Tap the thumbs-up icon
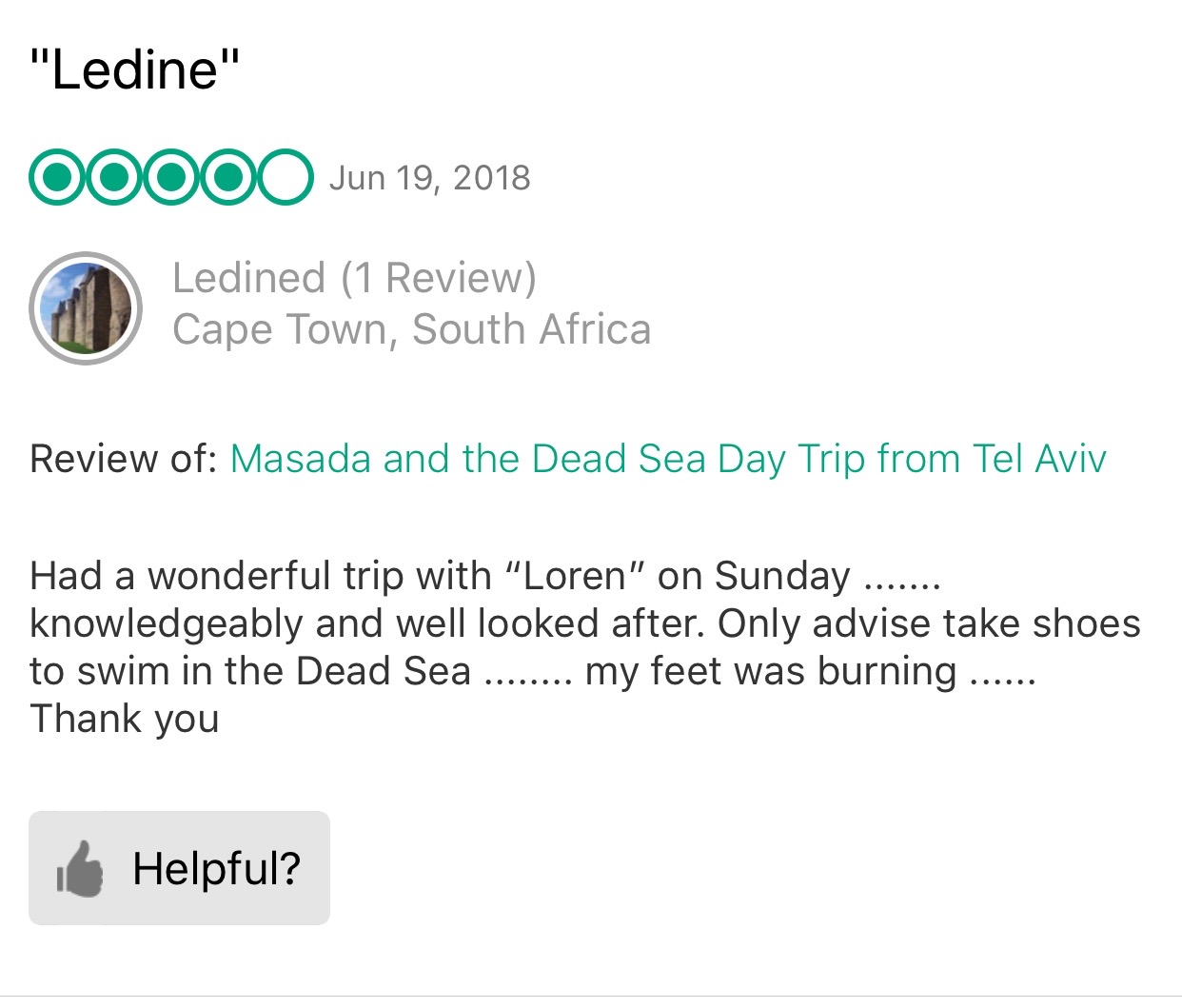This screenshot has width=1182, height=1008. click(80, 868)
